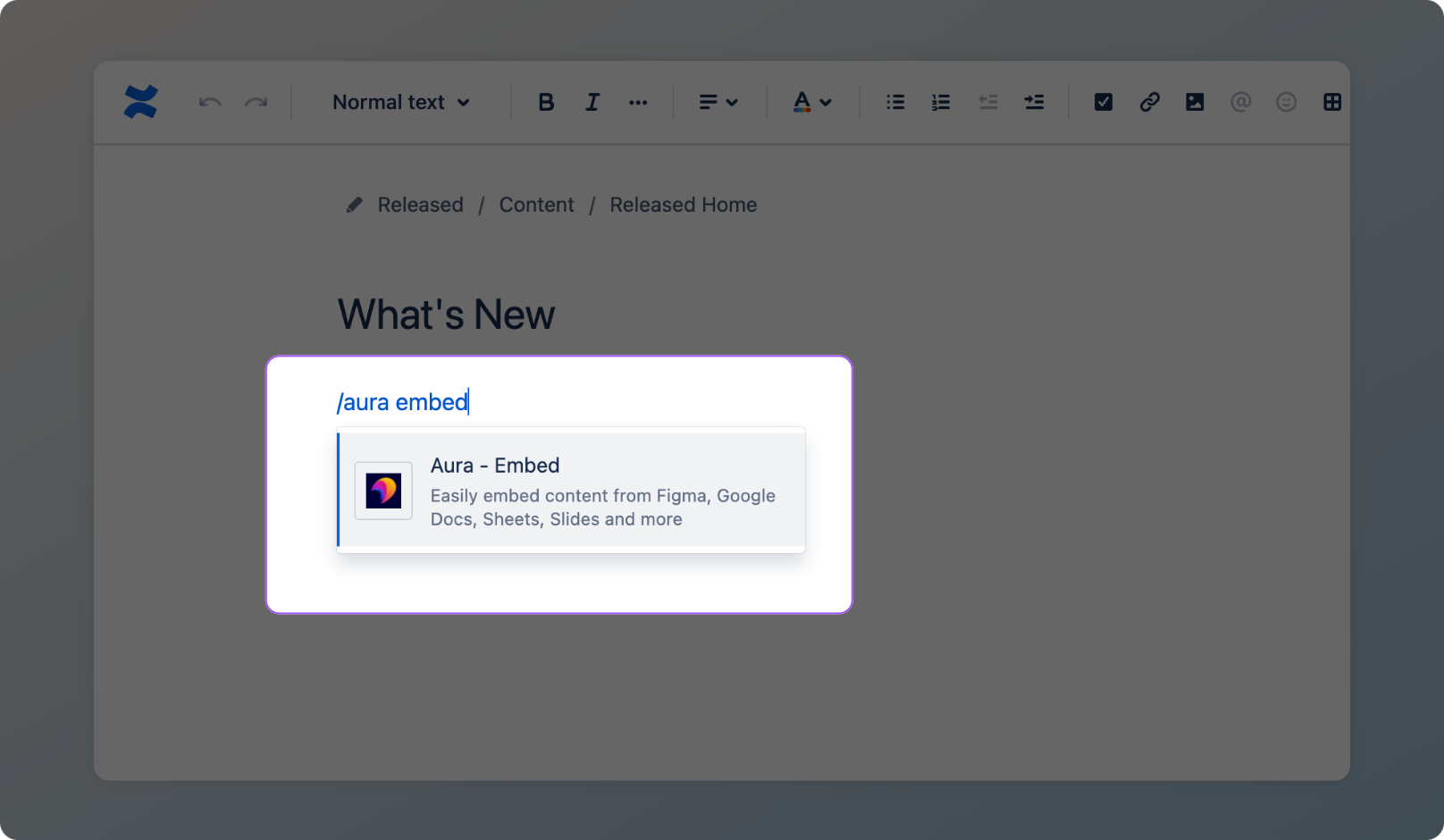Redo the last edit
This screenshot has height=840, width=1444.
(256, 103)
